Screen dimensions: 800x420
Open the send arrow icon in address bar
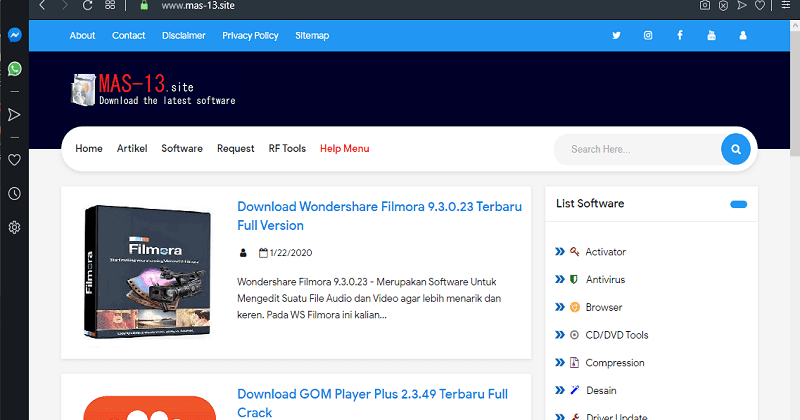pos(741,6)
